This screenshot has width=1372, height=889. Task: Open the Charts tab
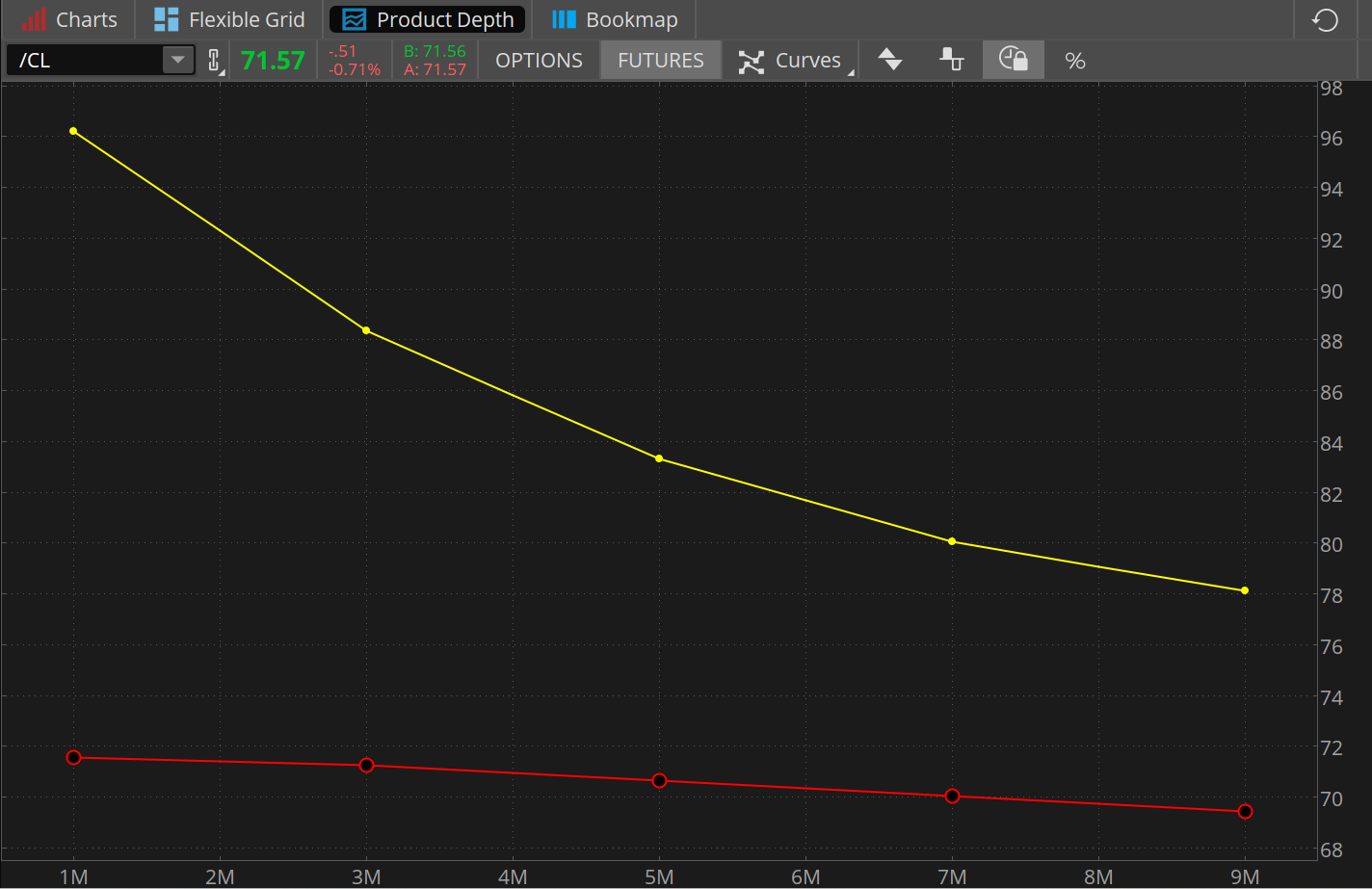pyautogui.click(x=67, y=19)
